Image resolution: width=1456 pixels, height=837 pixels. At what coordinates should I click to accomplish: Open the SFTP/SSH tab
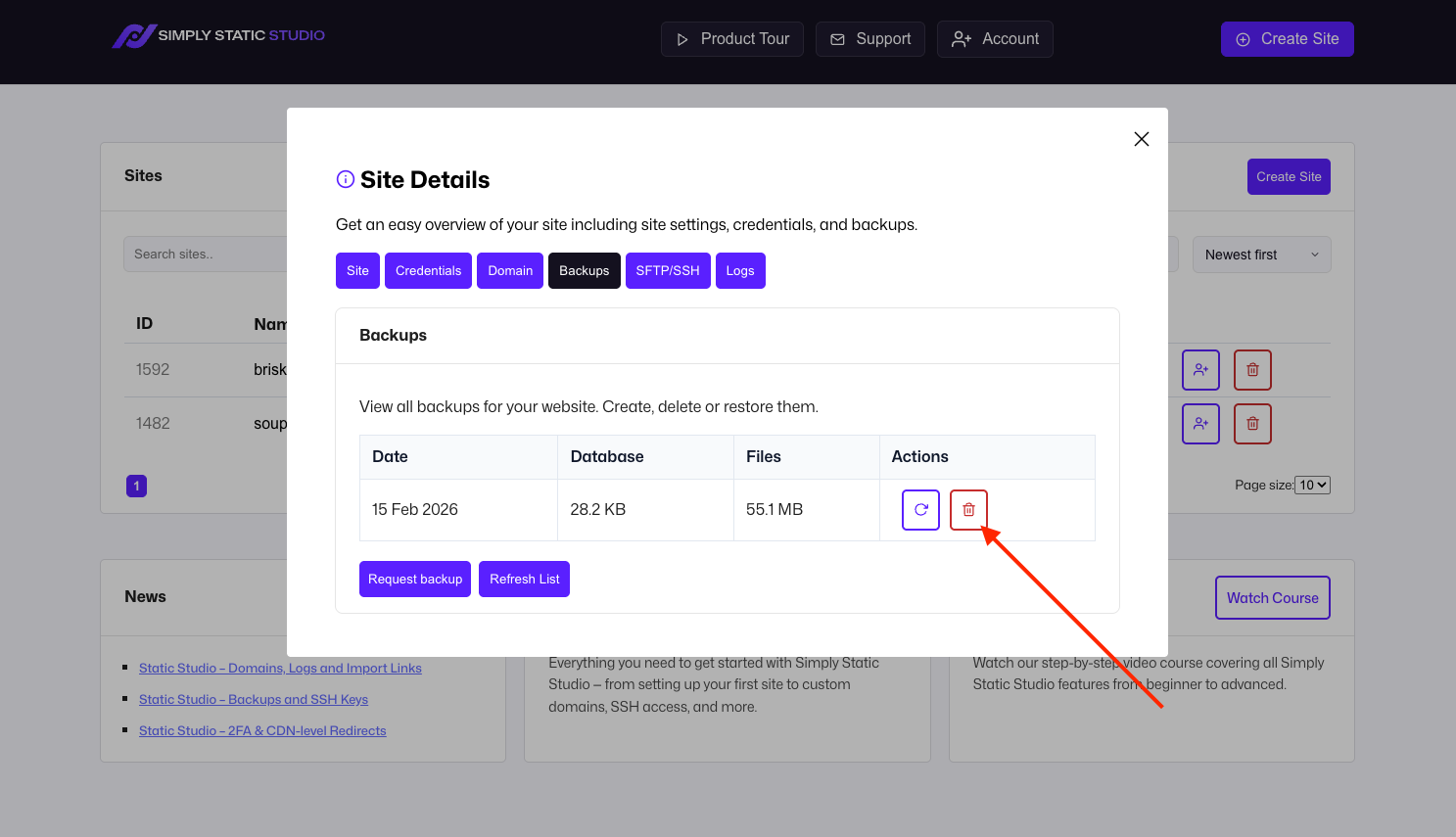pyautogui.click(x=668, y=271)
